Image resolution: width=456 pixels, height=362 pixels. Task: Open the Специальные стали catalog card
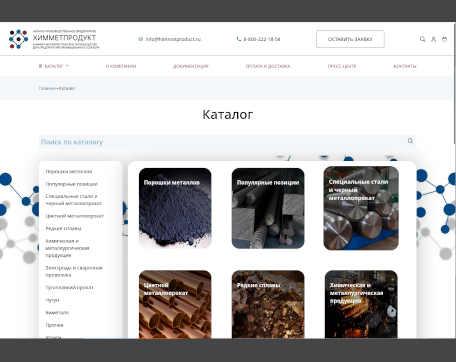click(x=361, y=208)
